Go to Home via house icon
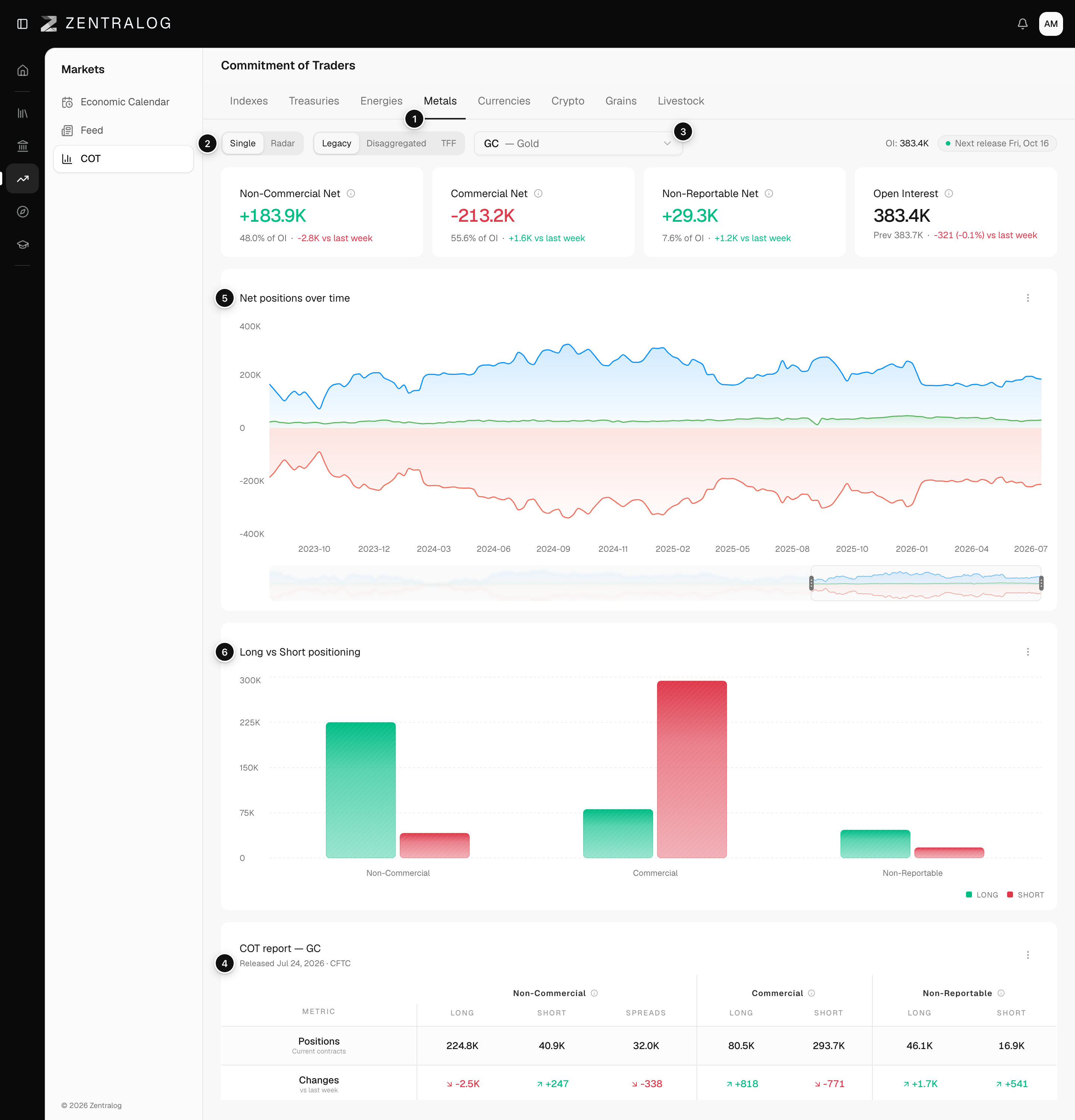This screenshot has width=1075, height=1120. coord(22,70)
